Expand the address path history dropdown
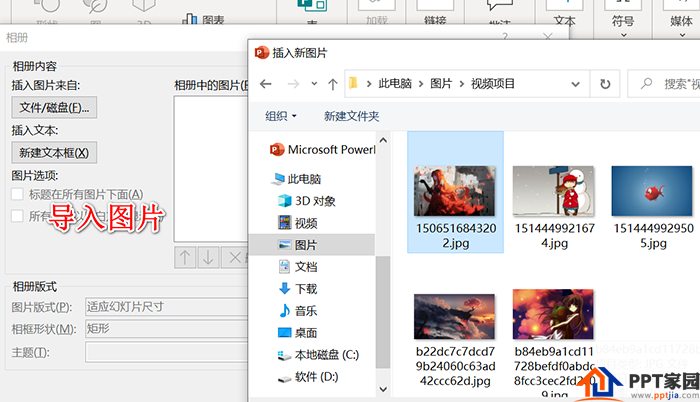Viewport: 700px width, 402px height. coord(575,84)
